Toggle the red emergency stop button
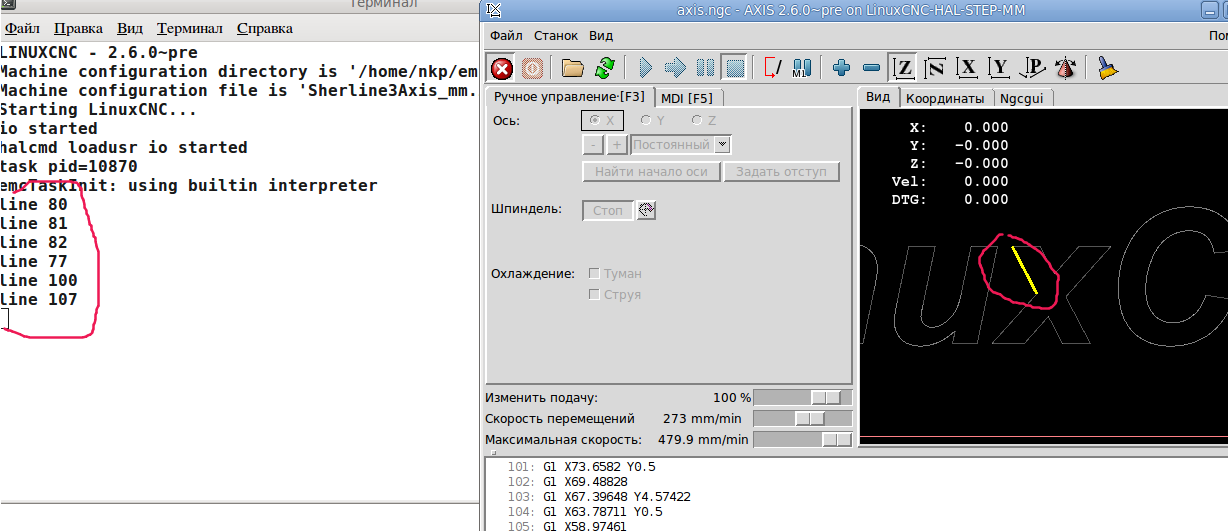Screen dimensions: 1228x531 pyautogui.click(x=502, y=68)
